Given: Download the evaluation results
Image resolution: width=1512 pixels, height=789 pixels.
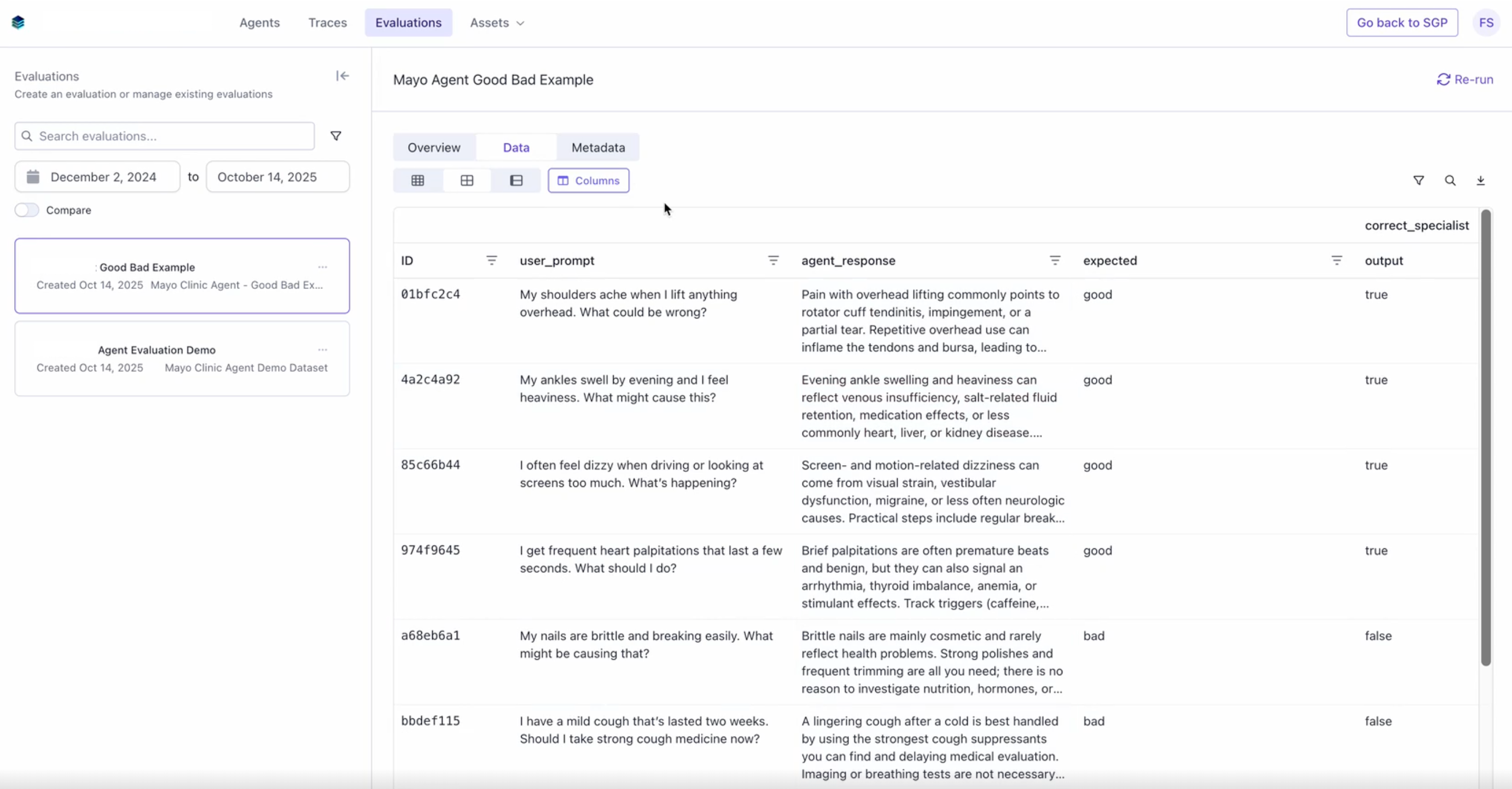Looking at the screenshot, I should pyautogui.click(x=1481, y=180).
